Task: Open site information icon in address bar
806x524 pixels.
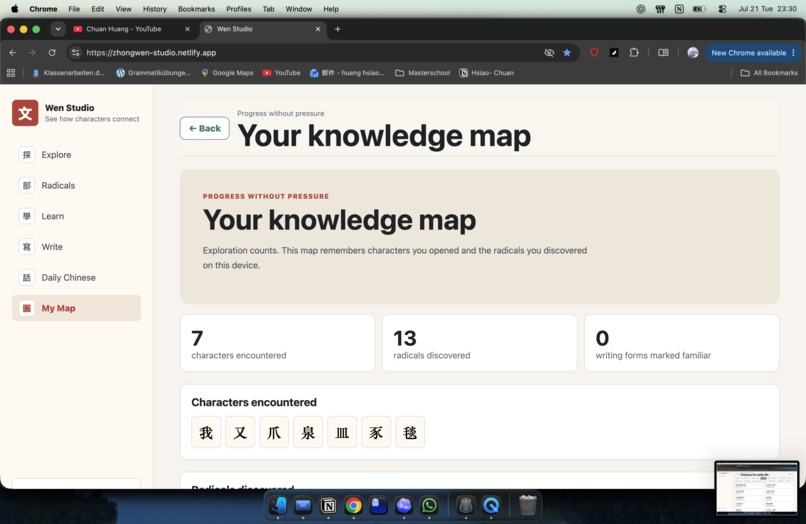Action: click(x=76, y=52)
